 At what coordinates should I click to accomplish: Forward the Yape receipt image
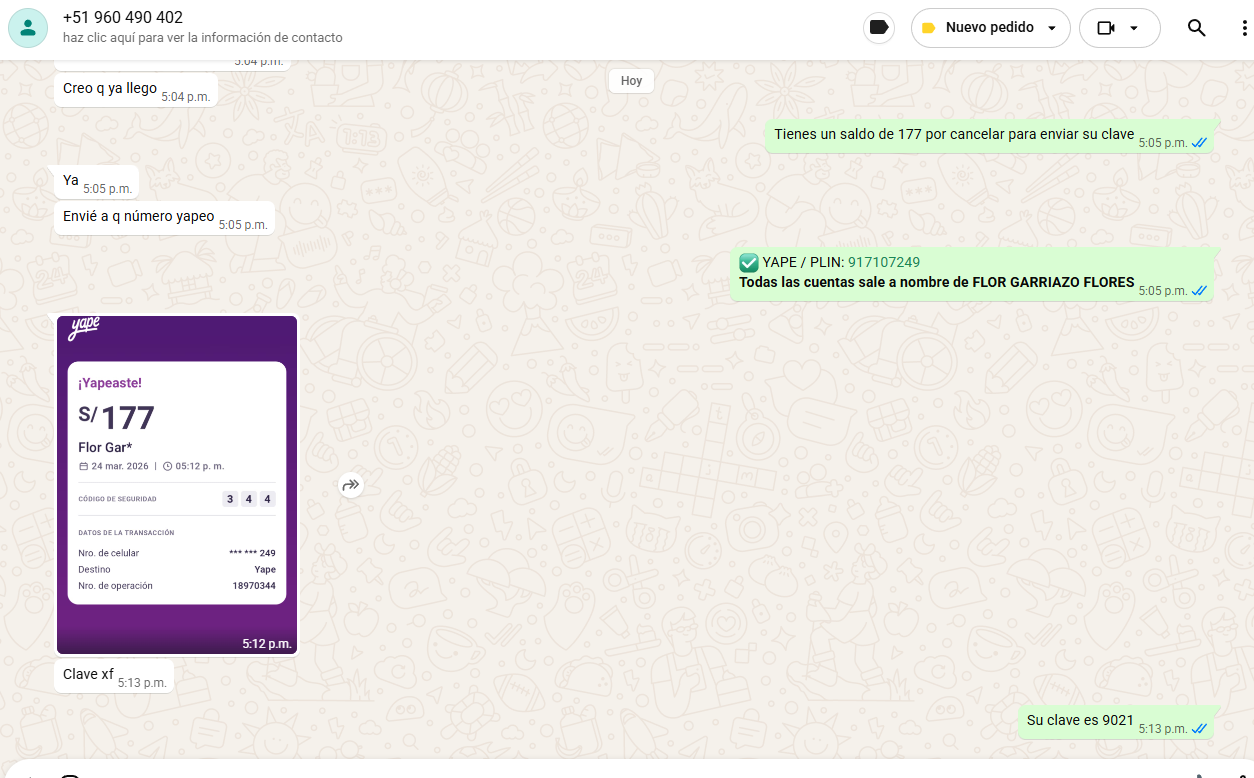coord(350,485)
